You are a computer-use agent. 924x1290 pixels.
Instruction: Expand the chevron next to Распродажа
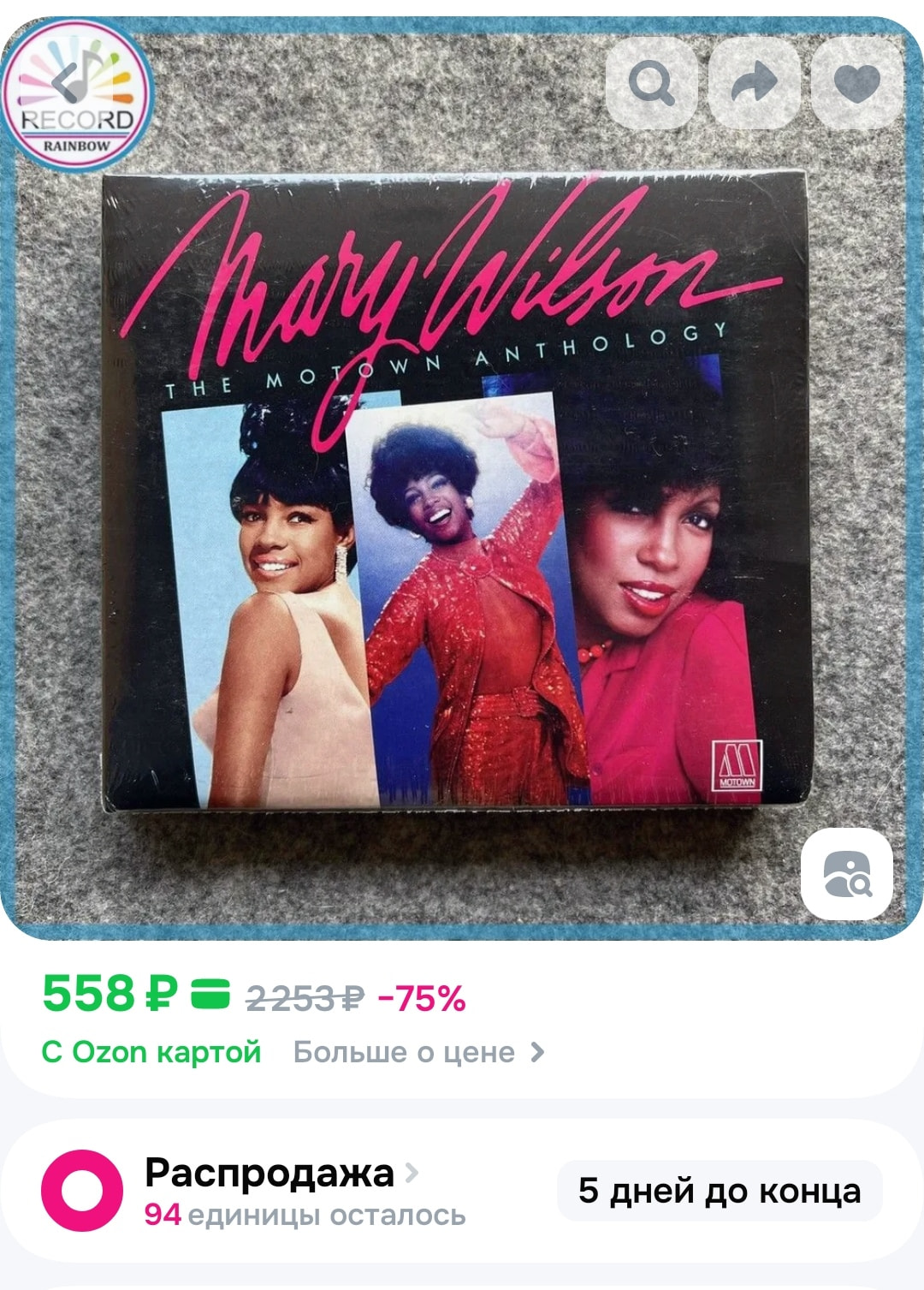pyautogui.click(x=412, y=1172)
